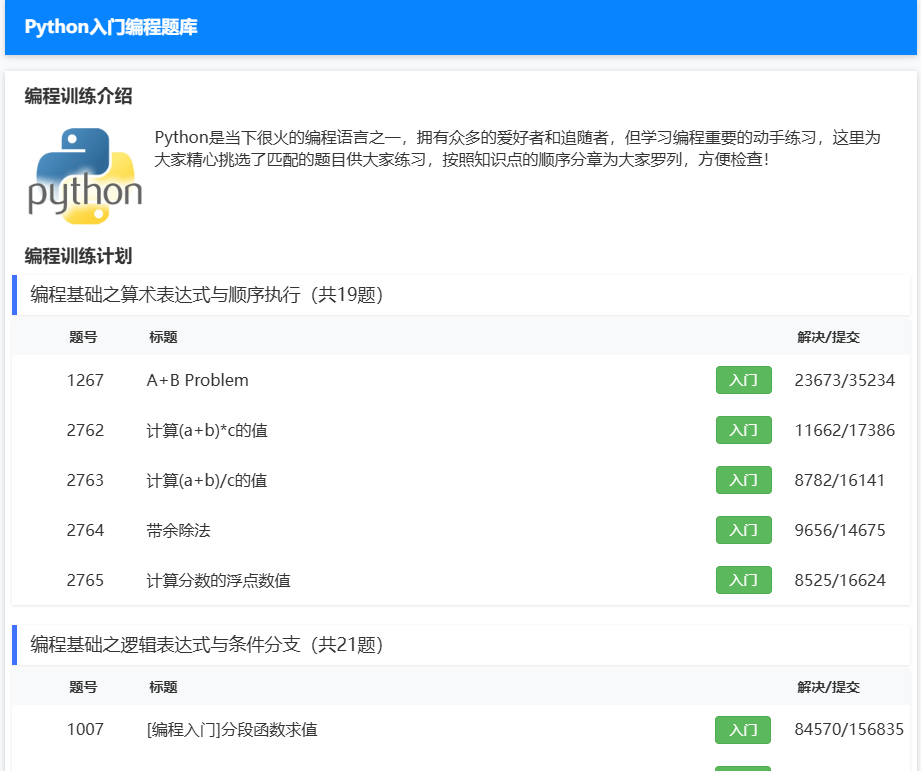Click 标题 column header in the 逻辑表达式与条件分支 table
Screen dimensions: 921x771
click(x=163, y=687)
